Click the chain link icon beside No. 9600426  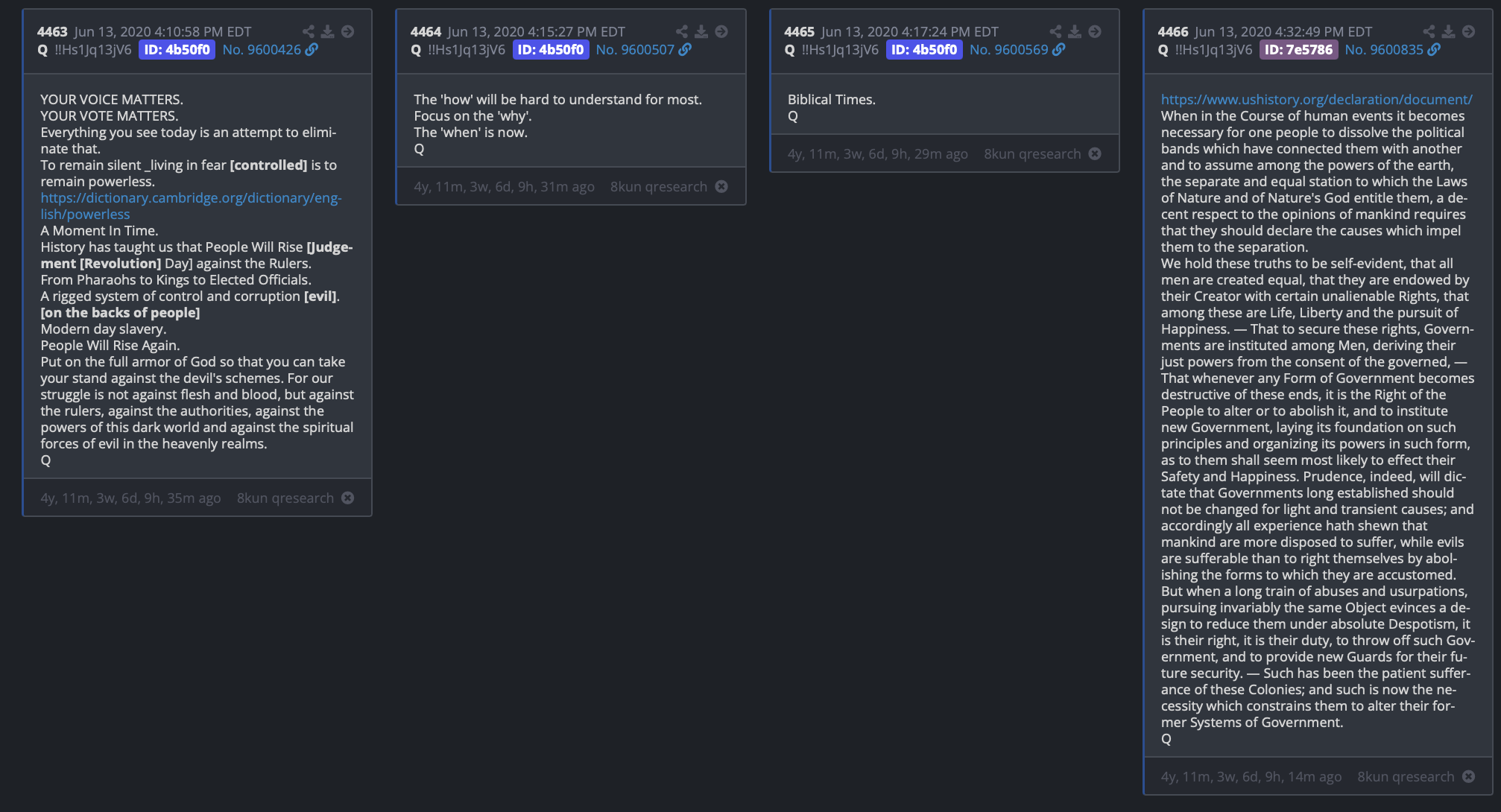(312, 49)
